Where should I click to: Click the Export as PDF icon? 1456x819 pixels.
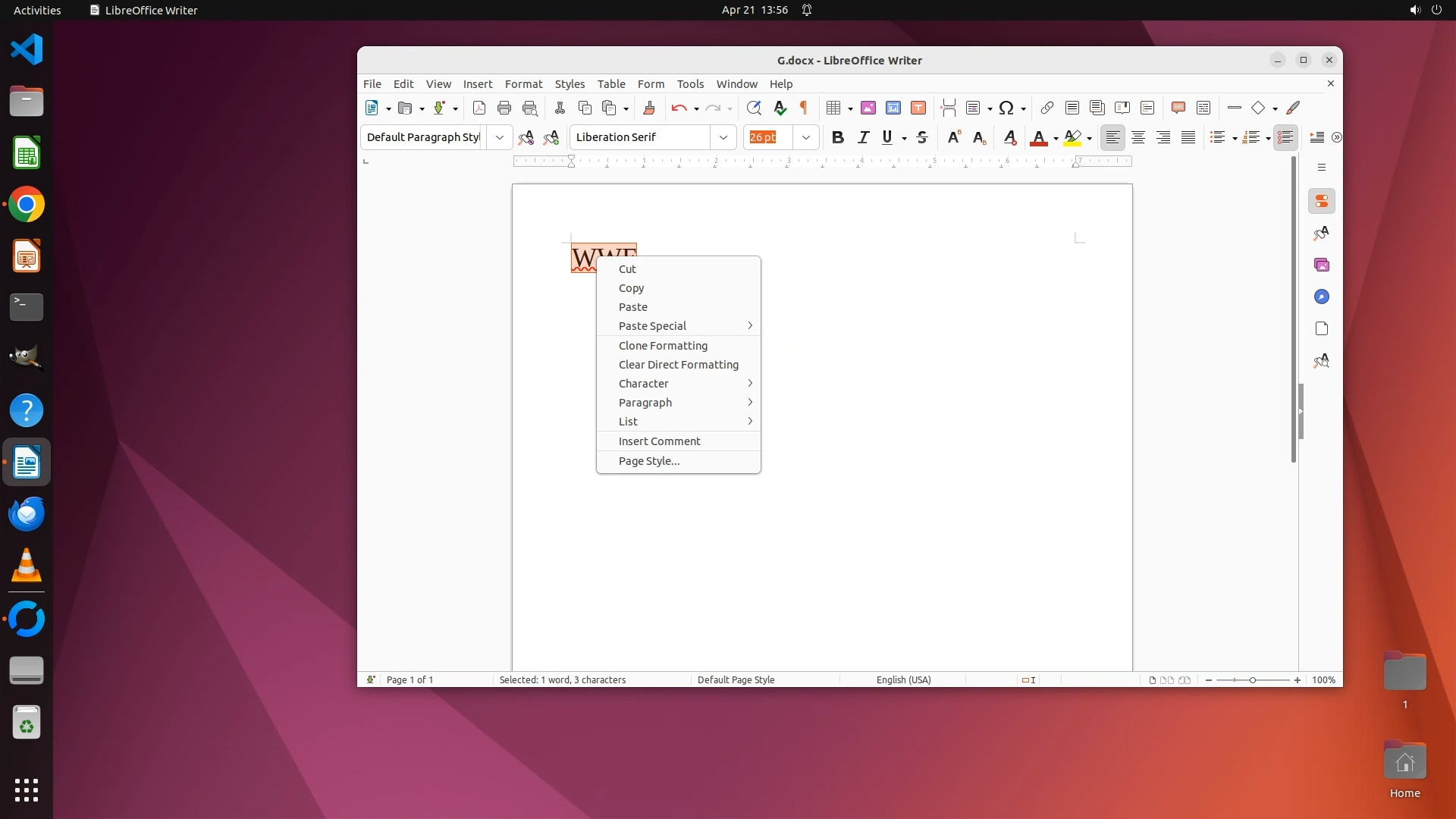[x=479, y=108]
